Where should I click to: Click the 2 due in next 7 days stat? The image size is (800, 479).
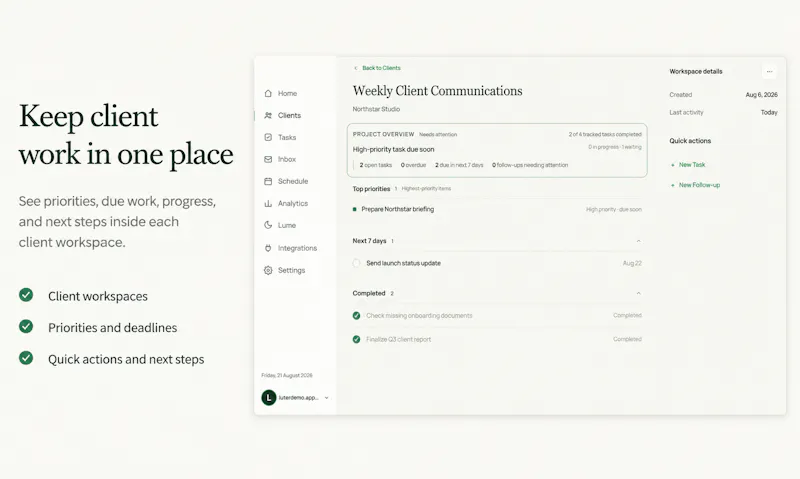pyautogui.click(x=459, y=165)
